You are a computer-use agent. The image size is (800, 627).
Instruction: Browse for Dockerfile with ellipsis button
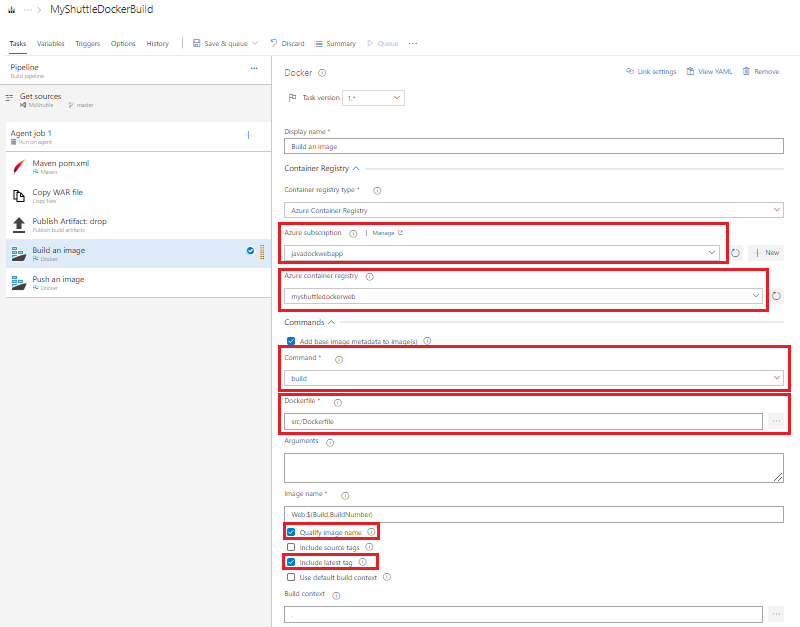pos(776,421)
